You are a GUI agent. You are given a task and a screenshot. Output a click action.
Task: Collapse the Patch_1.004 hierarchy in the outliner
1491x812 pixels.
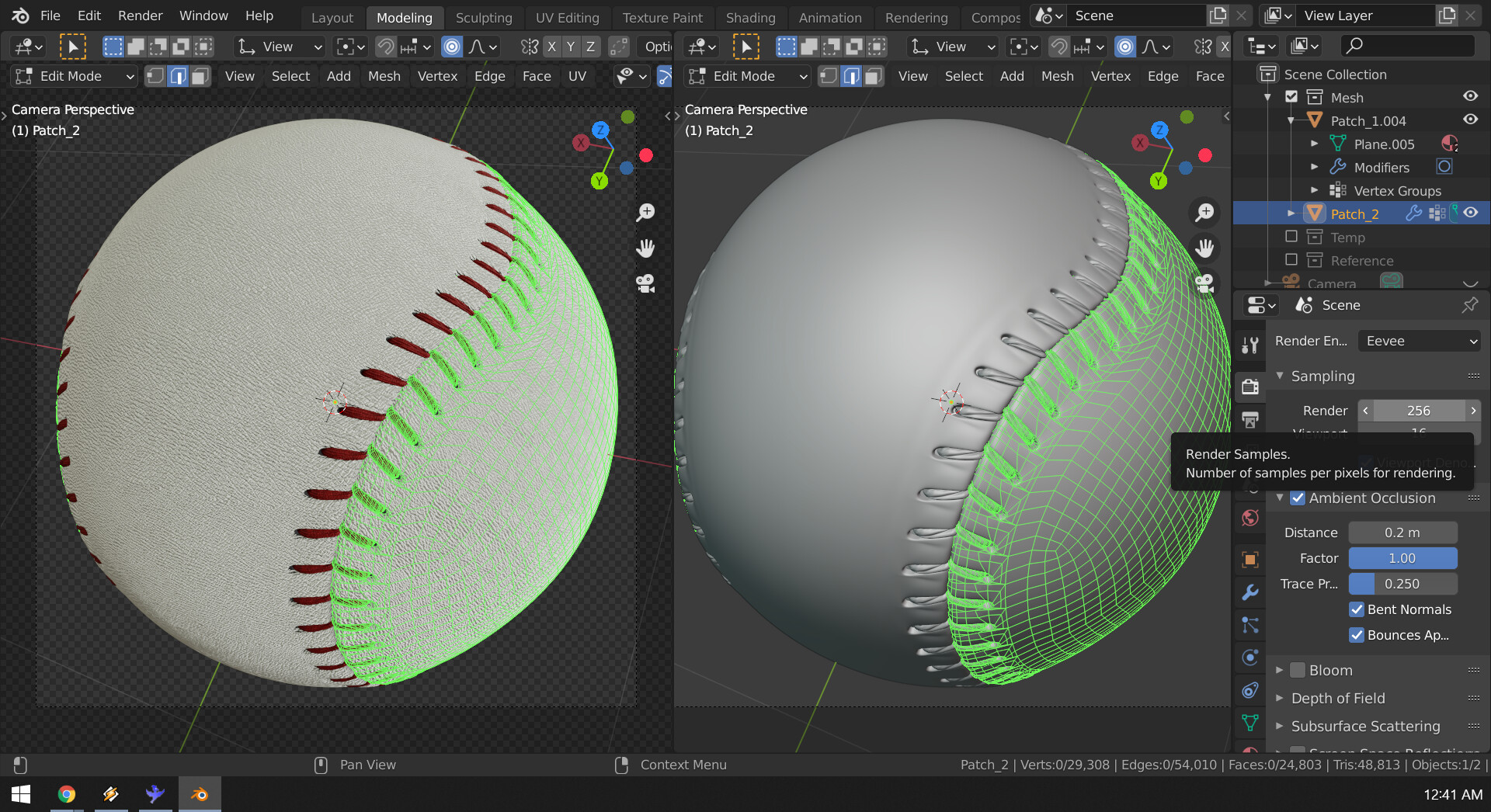(x=1291, y=120)
